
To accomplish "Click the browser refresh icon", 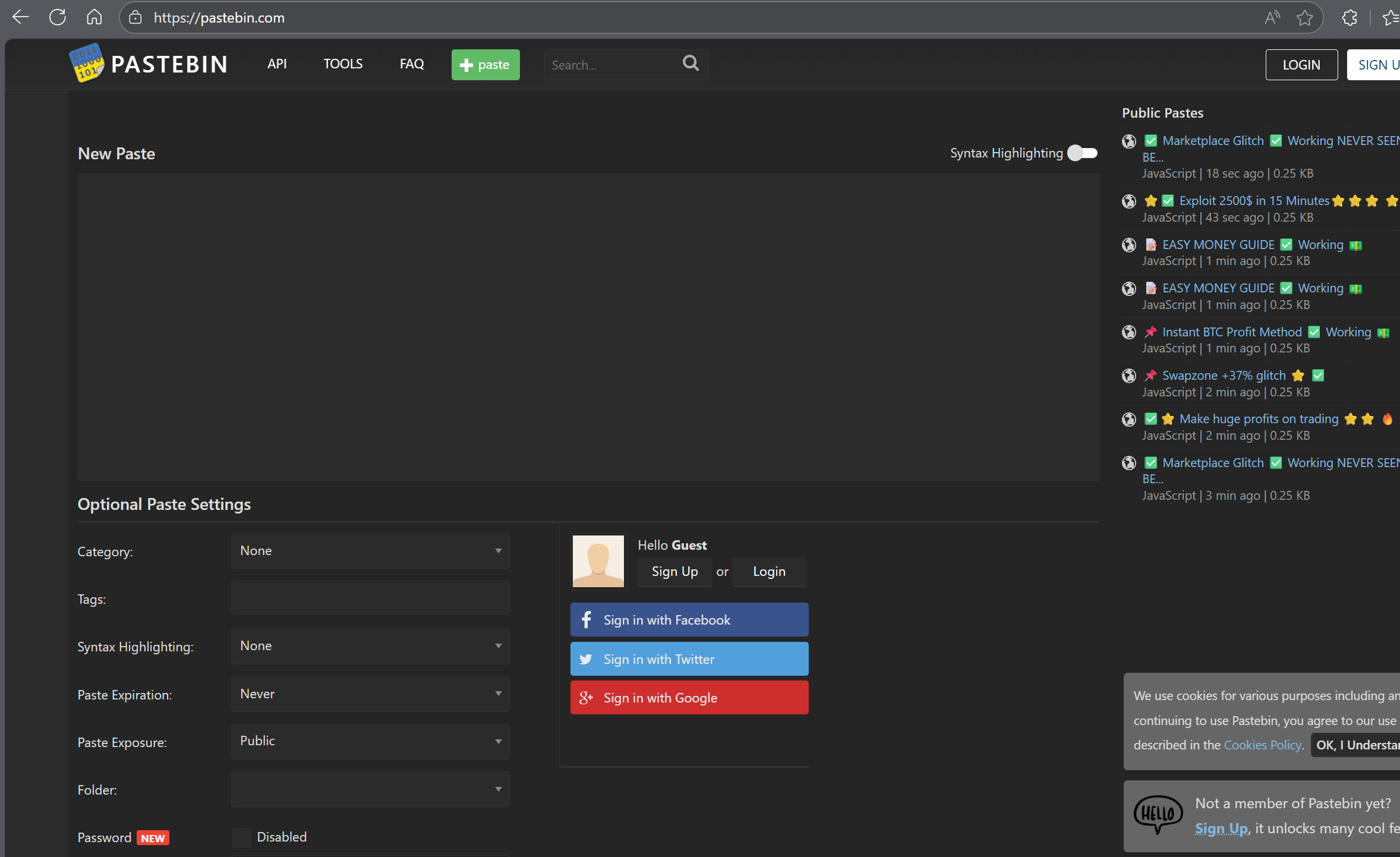I will (x=58, y=17).
